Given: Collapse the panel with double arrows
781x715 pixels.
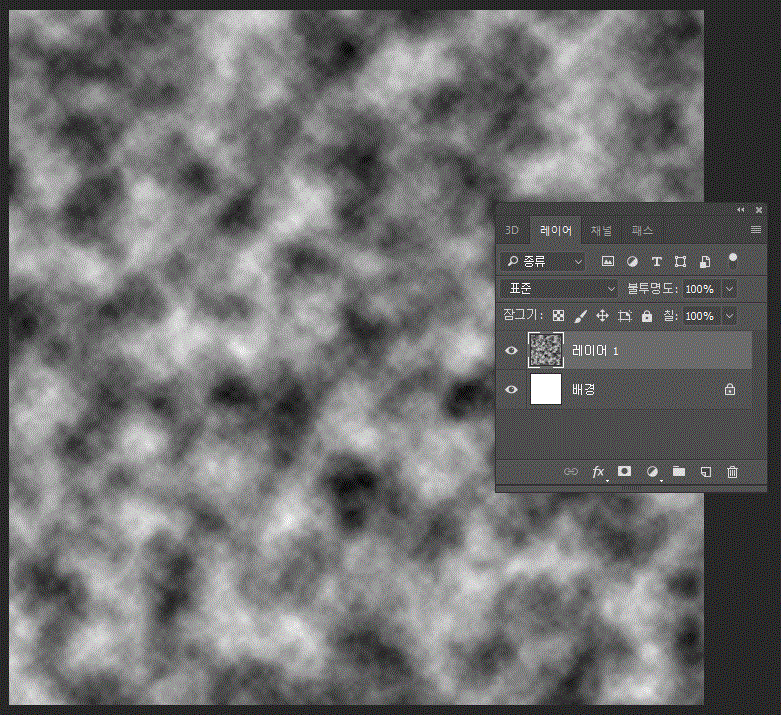Looking at the screenshot, I should point(741,210).
